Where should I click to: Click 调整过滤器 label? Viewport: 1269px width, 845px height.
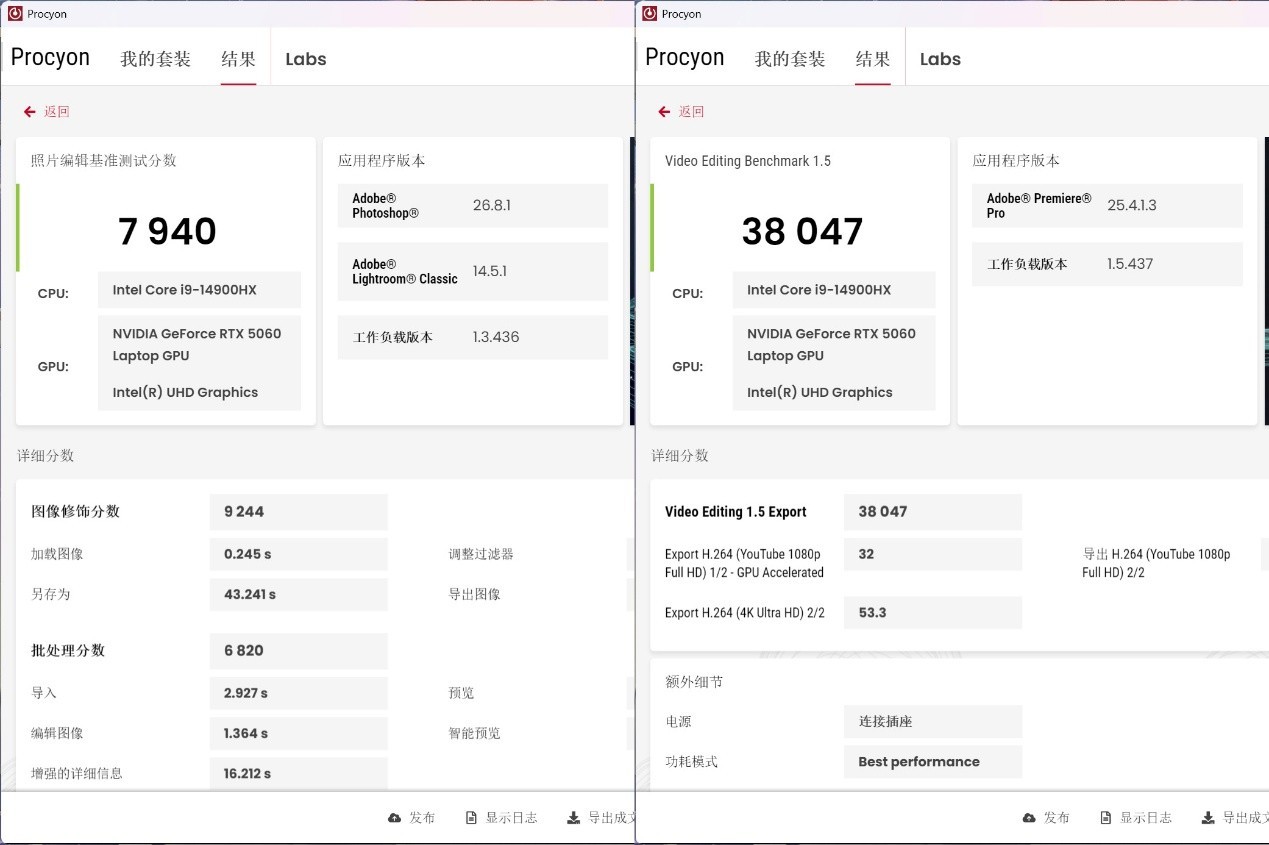pos(481,554)
